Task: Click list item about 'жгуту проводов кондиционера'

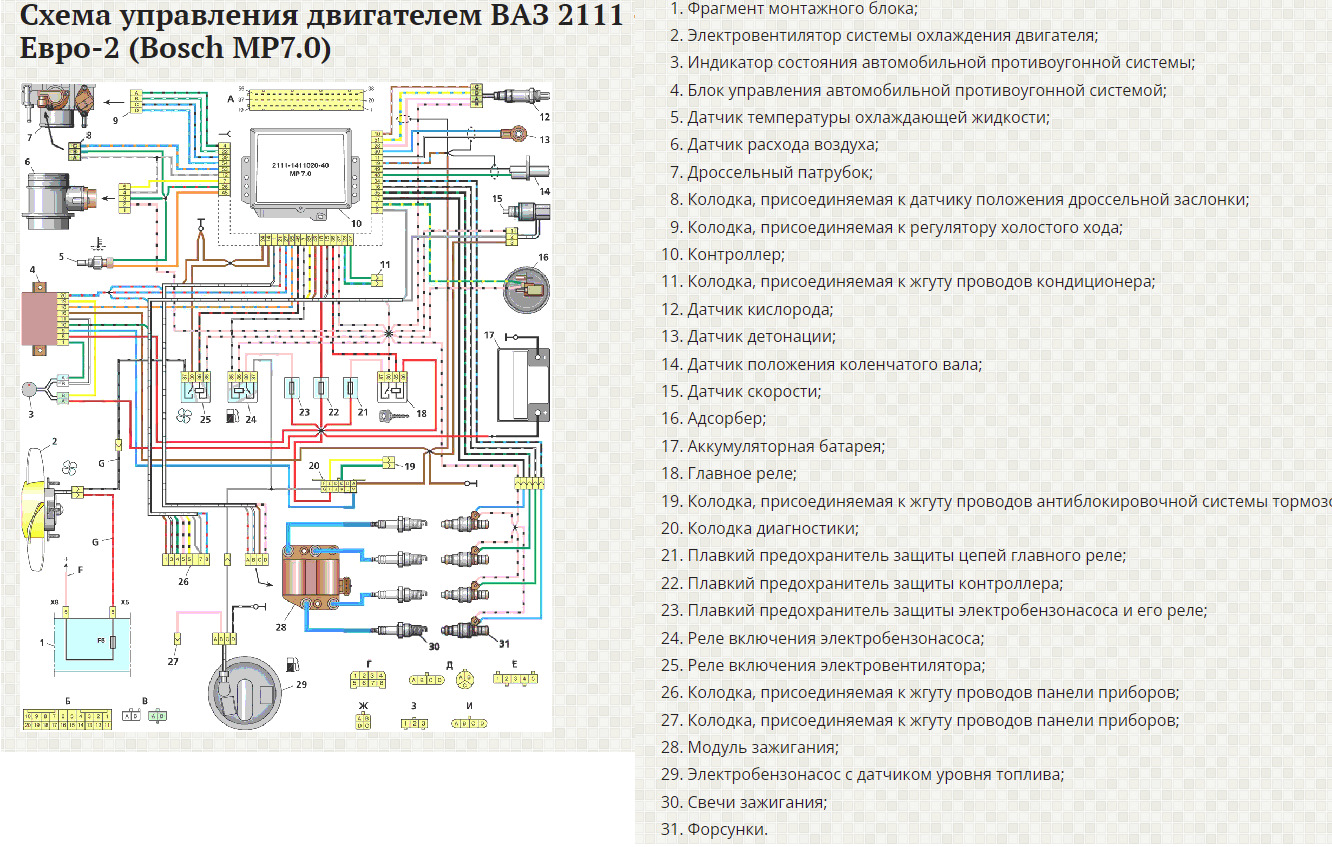Action: click(921, 281)
